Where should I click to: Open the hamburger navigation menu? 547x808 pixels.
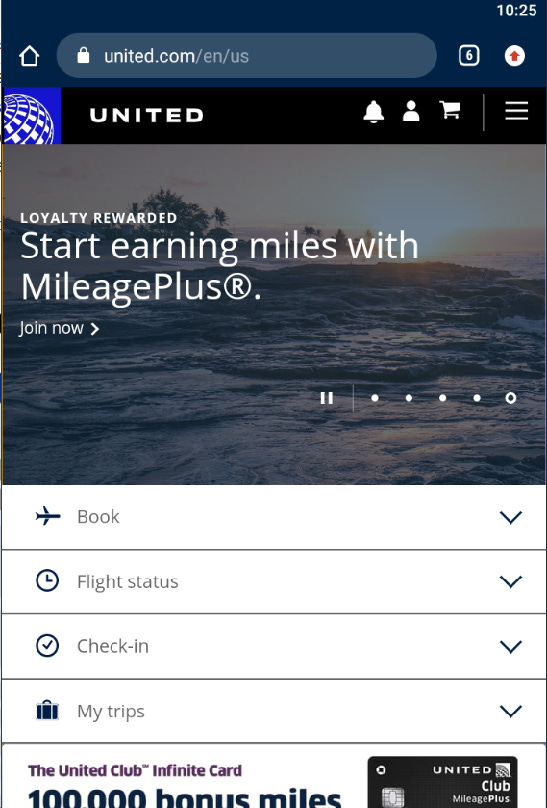point(517,111)
